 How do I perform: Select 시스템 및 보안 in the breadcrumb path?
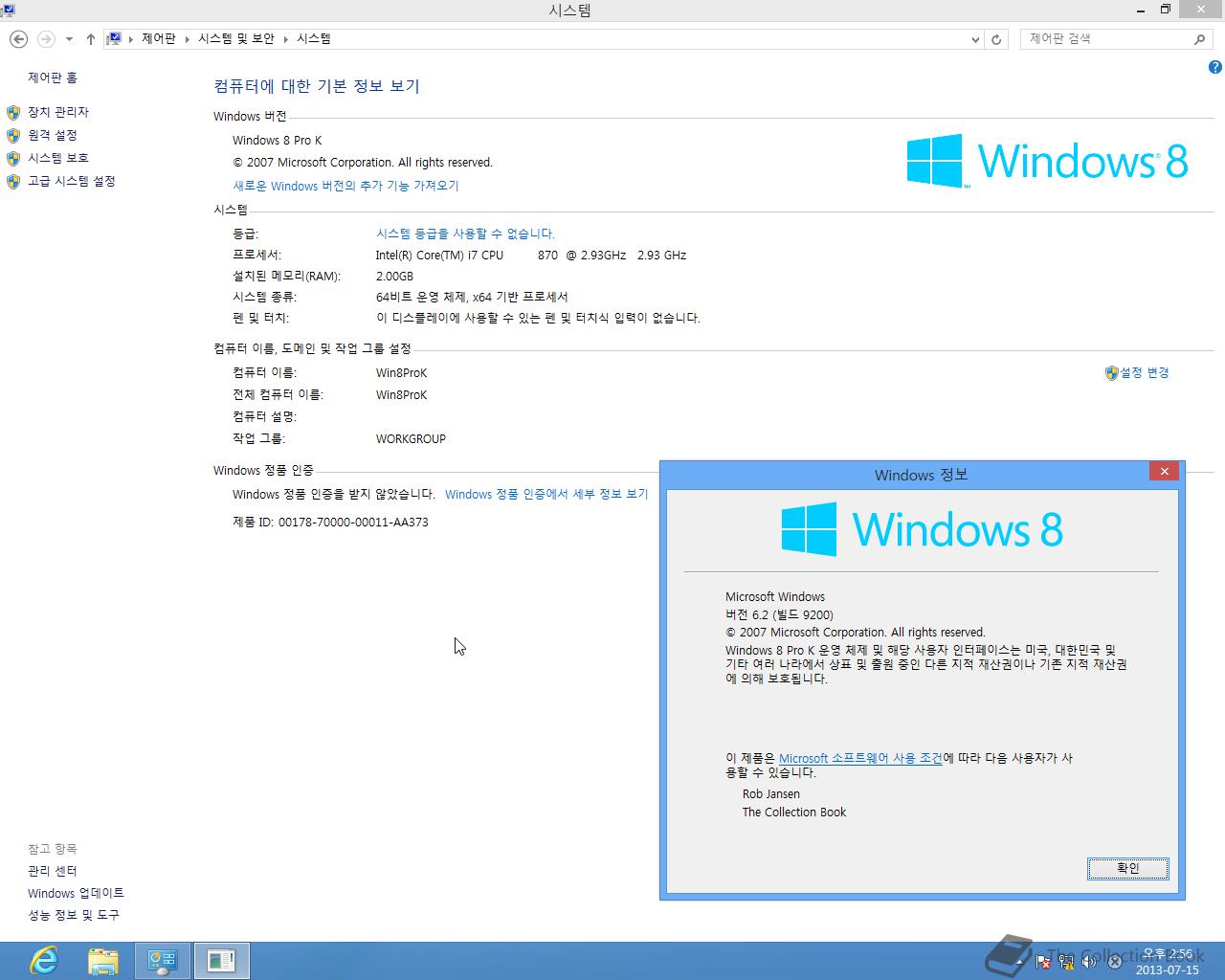coord(236,39)
